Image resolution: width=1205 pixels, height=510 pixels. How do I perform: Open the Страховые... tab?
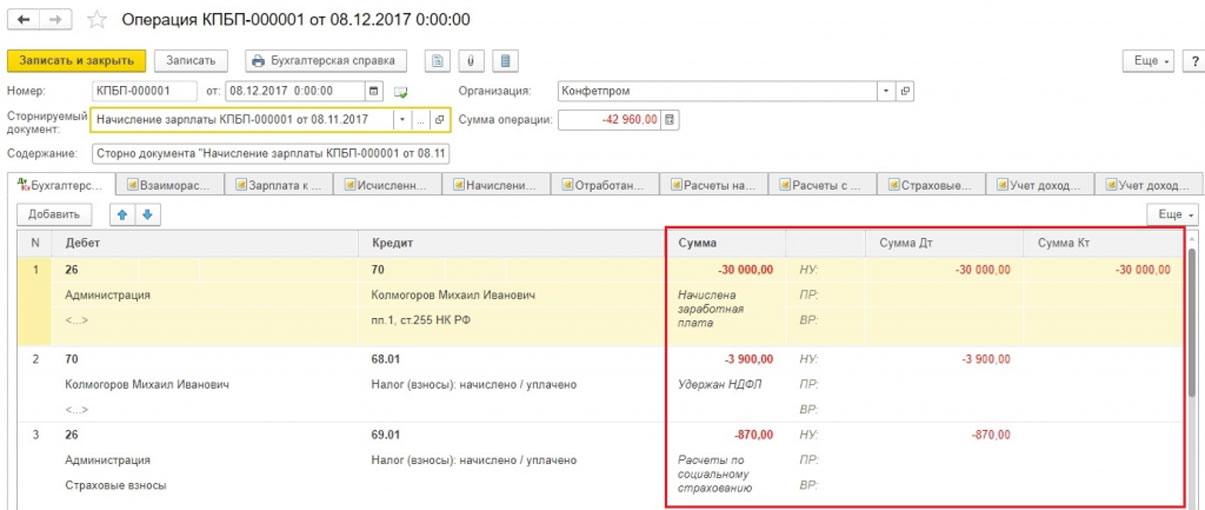click(x=931, y=185)
